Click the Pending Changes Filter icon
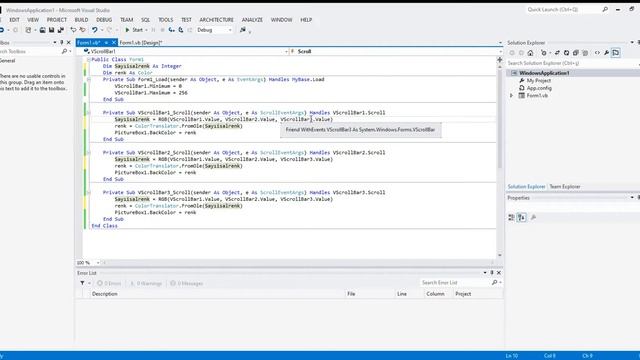 click(x=543, y=53)
